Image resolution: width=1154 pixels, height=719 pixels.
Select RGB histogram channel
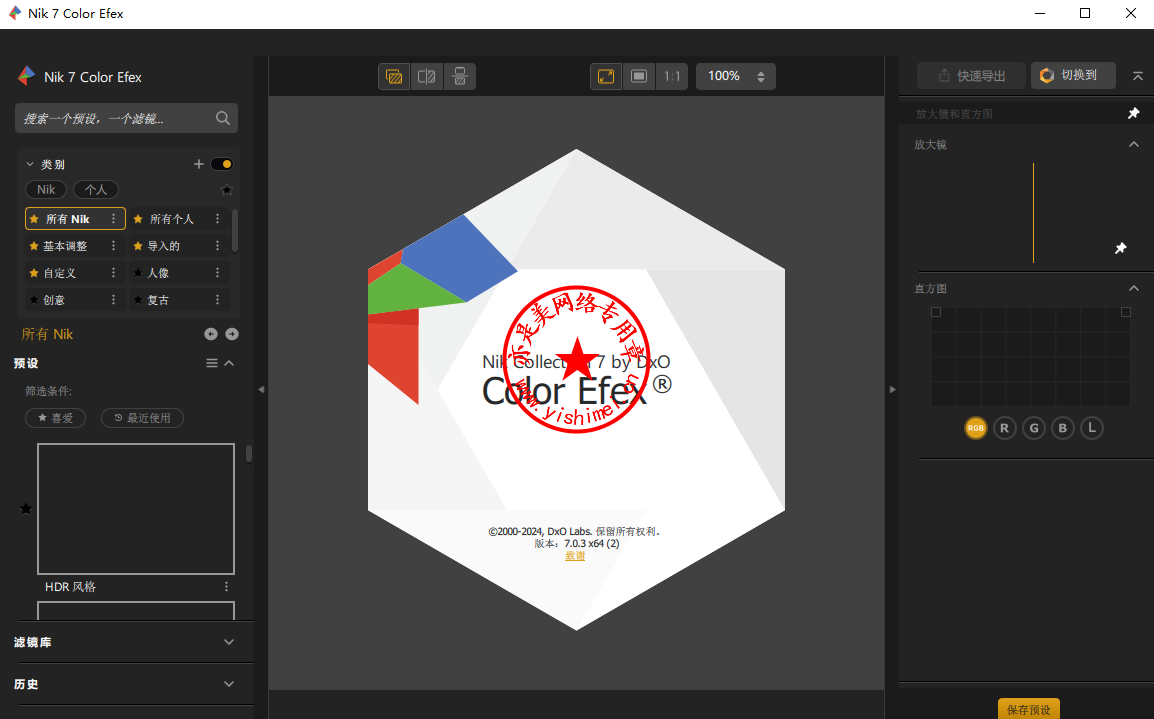click(x=975, y=428)
